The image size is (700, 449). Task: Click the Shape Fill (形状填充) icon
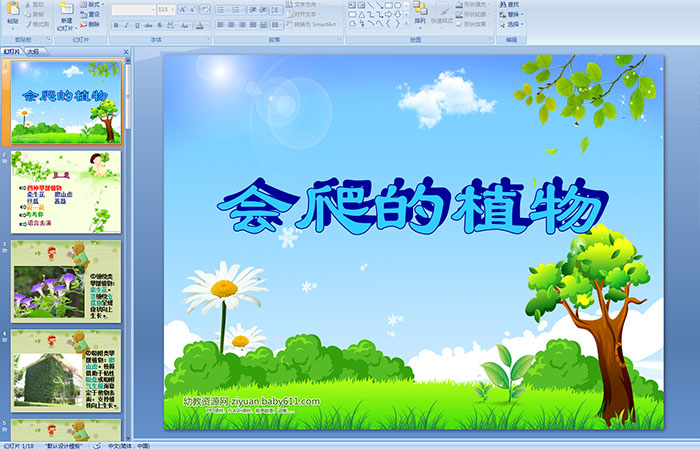click(466, 4)
